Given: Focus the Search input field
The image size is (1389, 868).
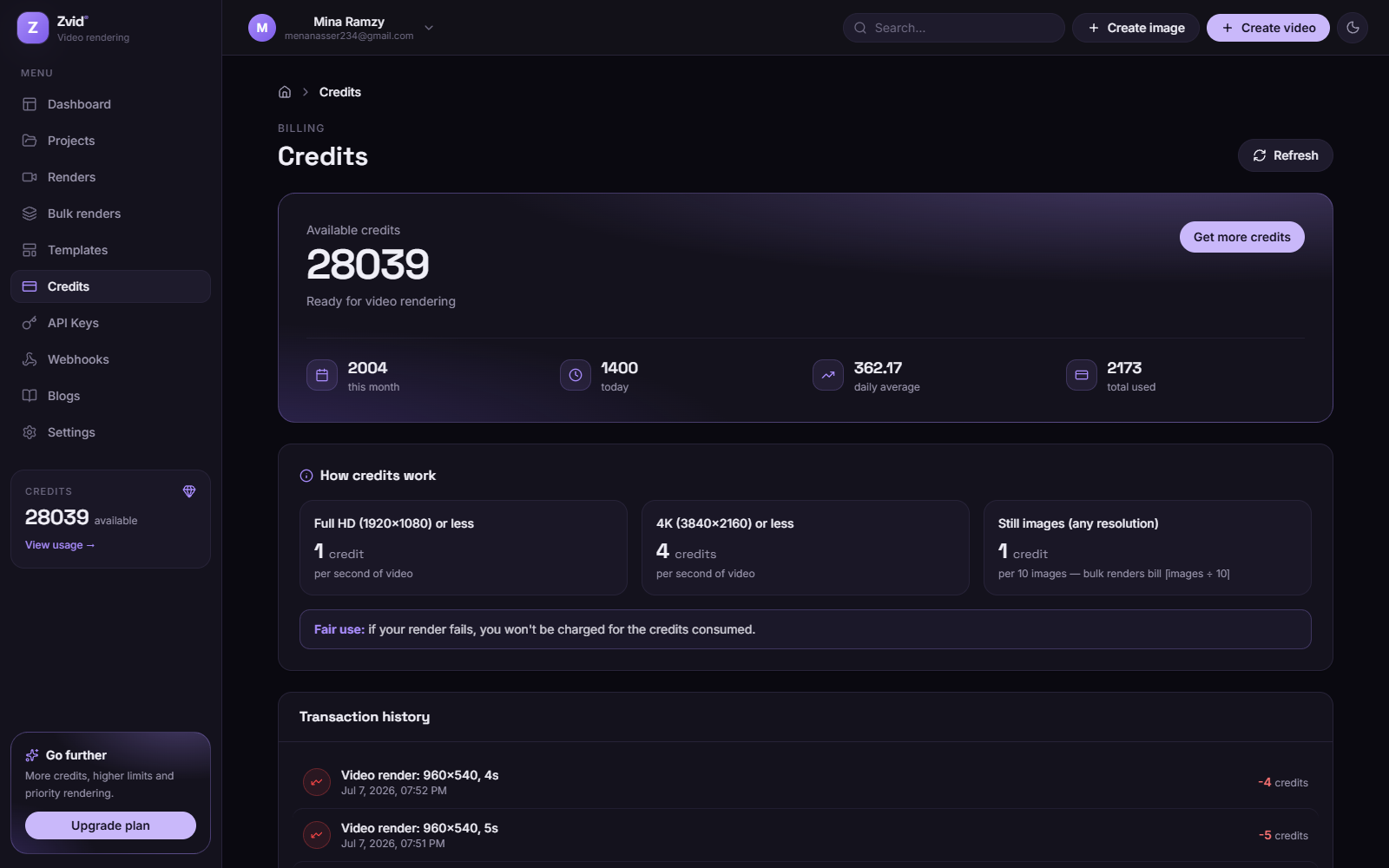Looking at the screenshot, I should point(953,28).
